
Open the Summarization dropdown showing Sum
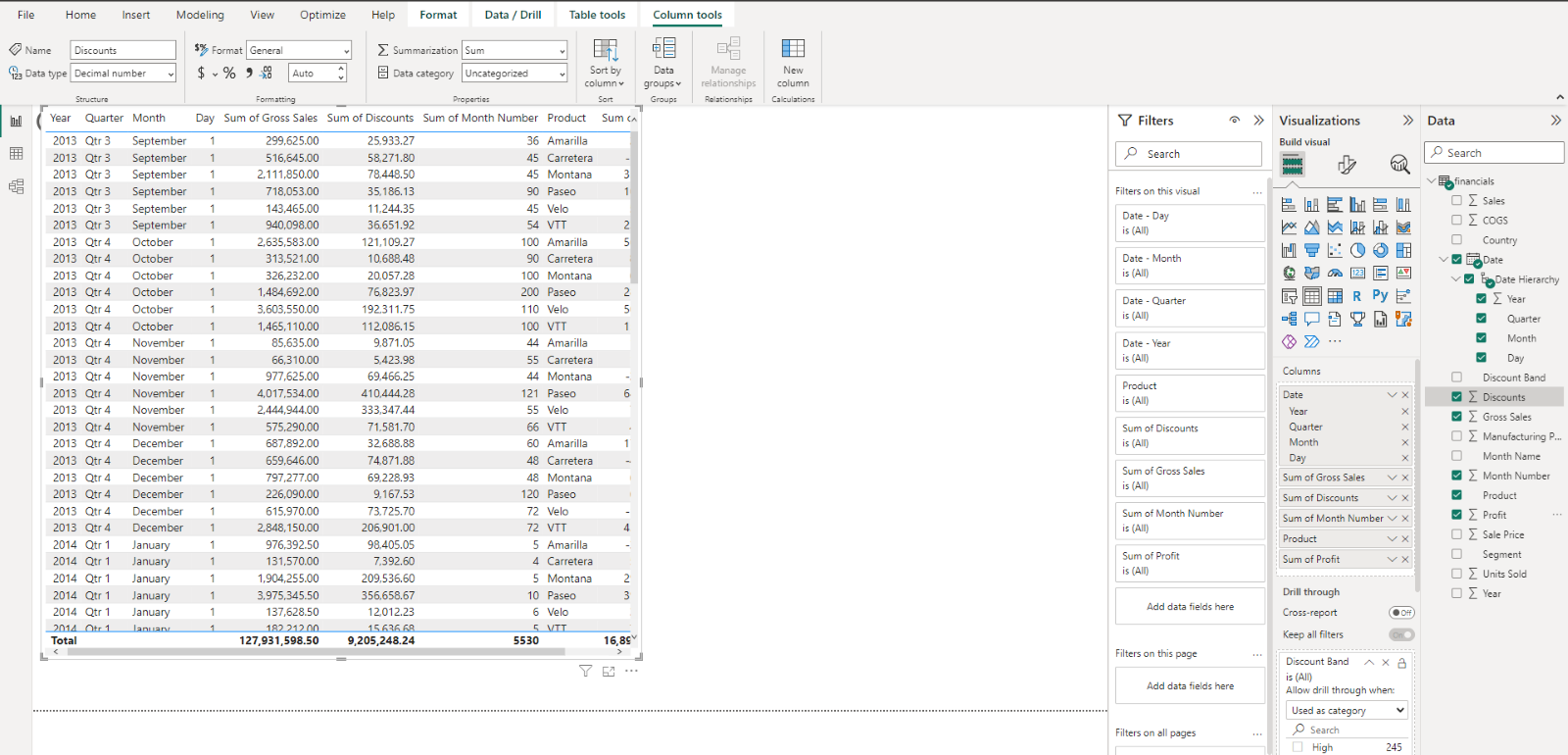pos(514,50)
